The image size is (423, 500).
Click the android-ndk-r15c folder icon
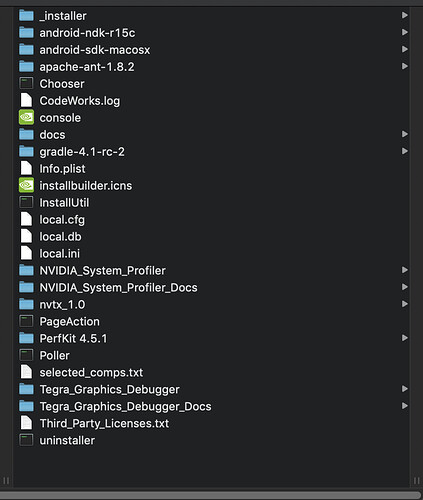[x=26, y=33]
